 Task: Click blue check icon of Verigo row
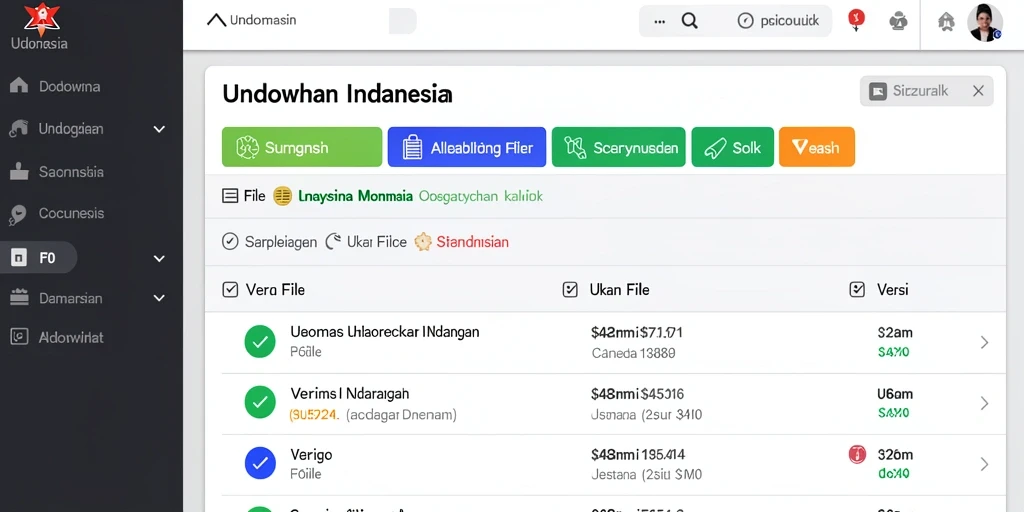coord(260,463)
